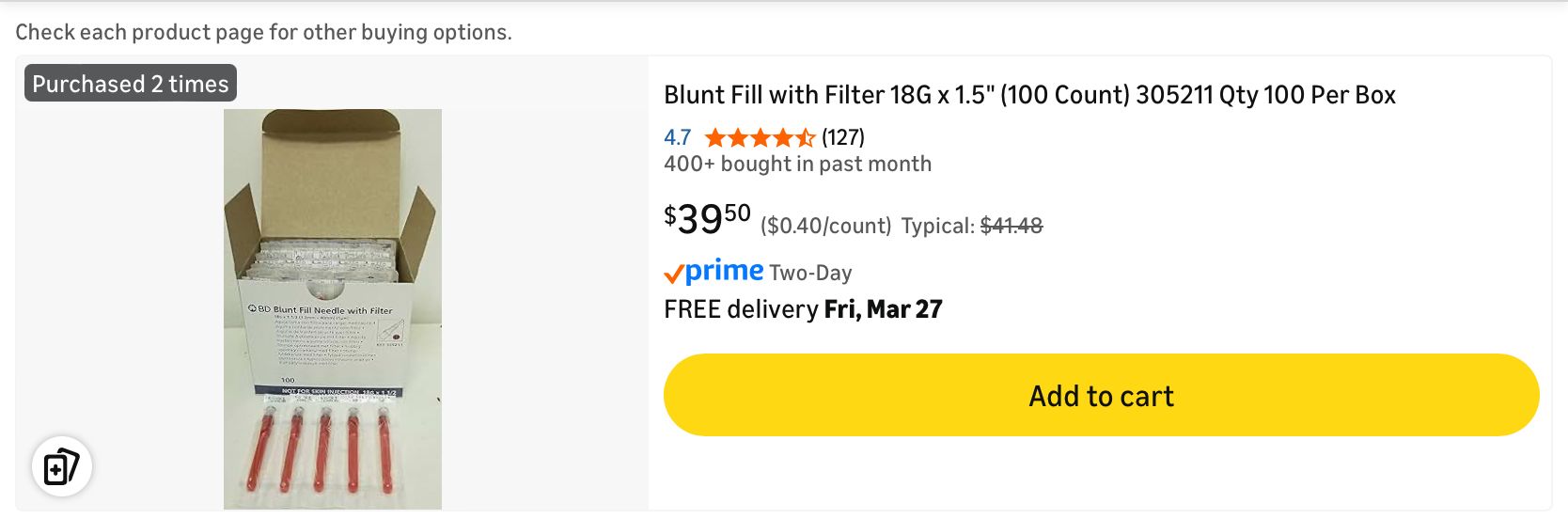Click the star rating icons

pos(760,138)
